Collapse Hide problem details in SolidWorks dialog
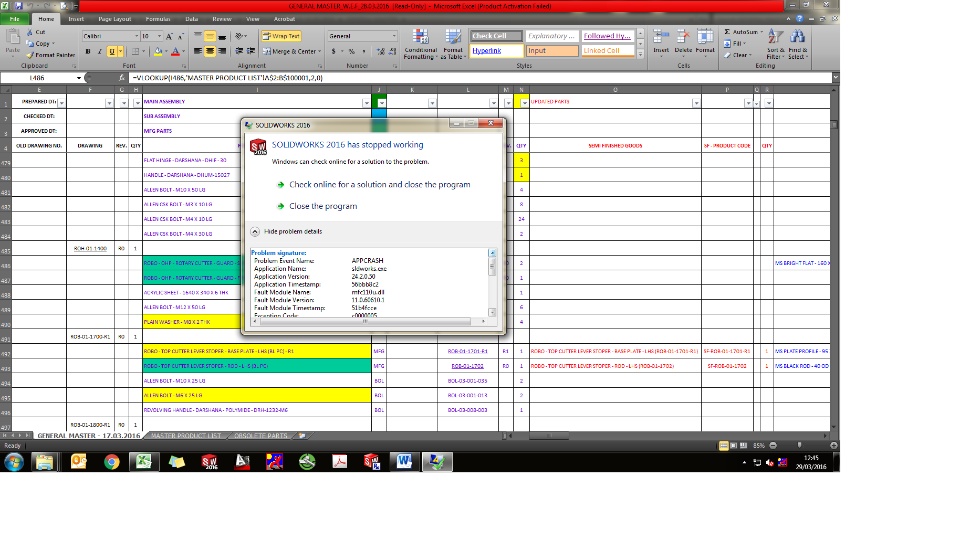This screenshot has height=540, width=960. 286,231
